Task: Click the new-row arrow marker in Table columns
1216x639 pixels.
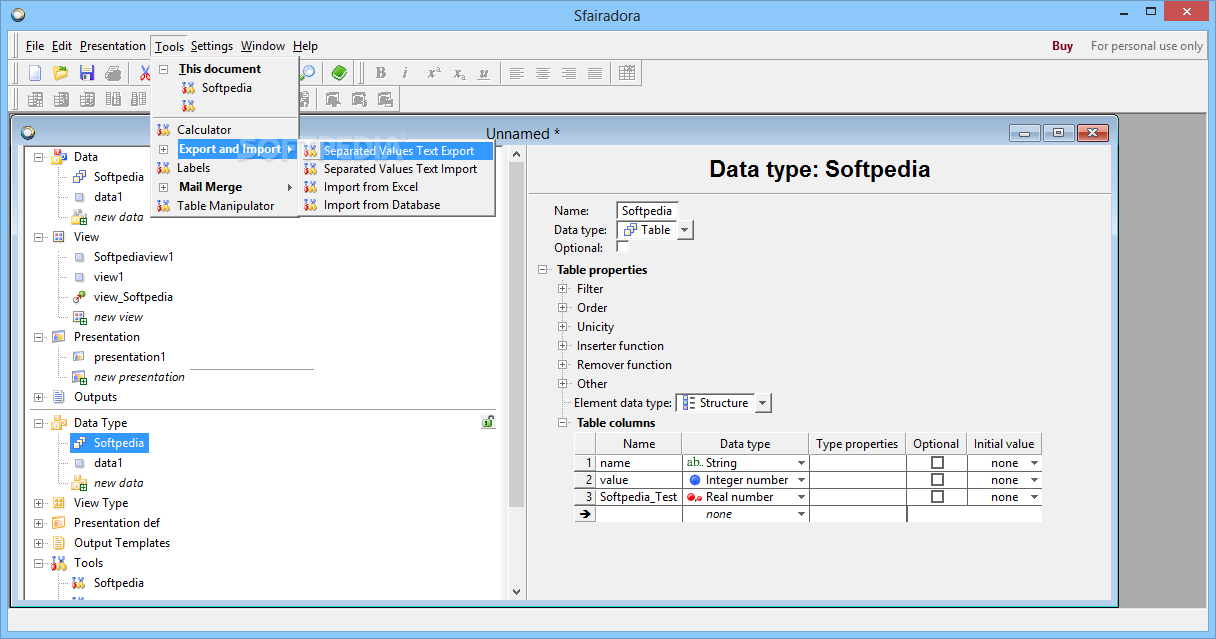Action: [585, 514]
